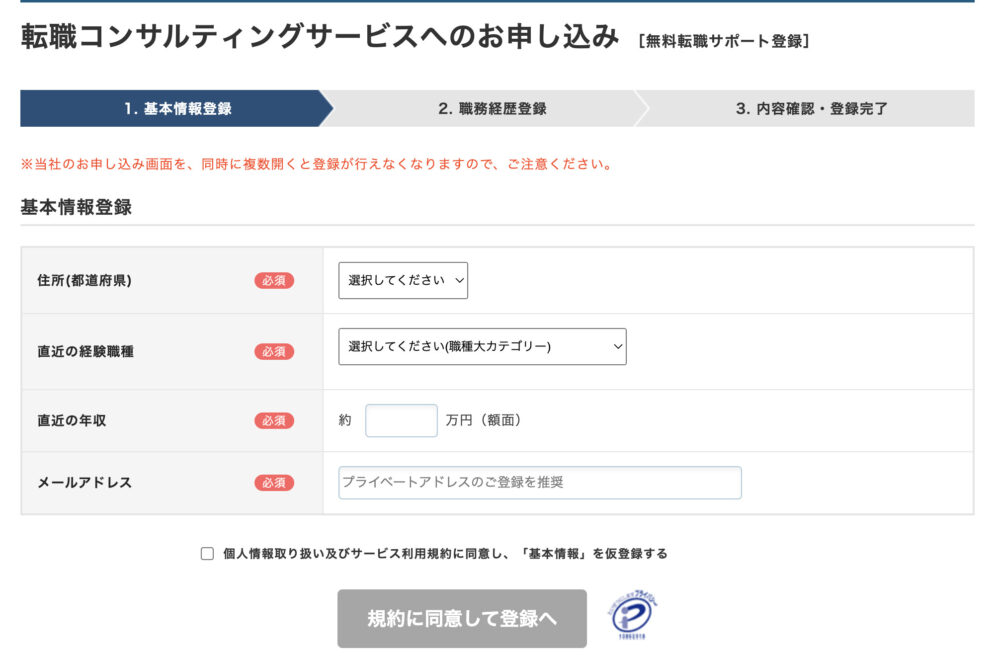Click the 必須 badge beside 直近の経験職種
This screenshot has width=1000, height=656.
(x=274, y=351)
